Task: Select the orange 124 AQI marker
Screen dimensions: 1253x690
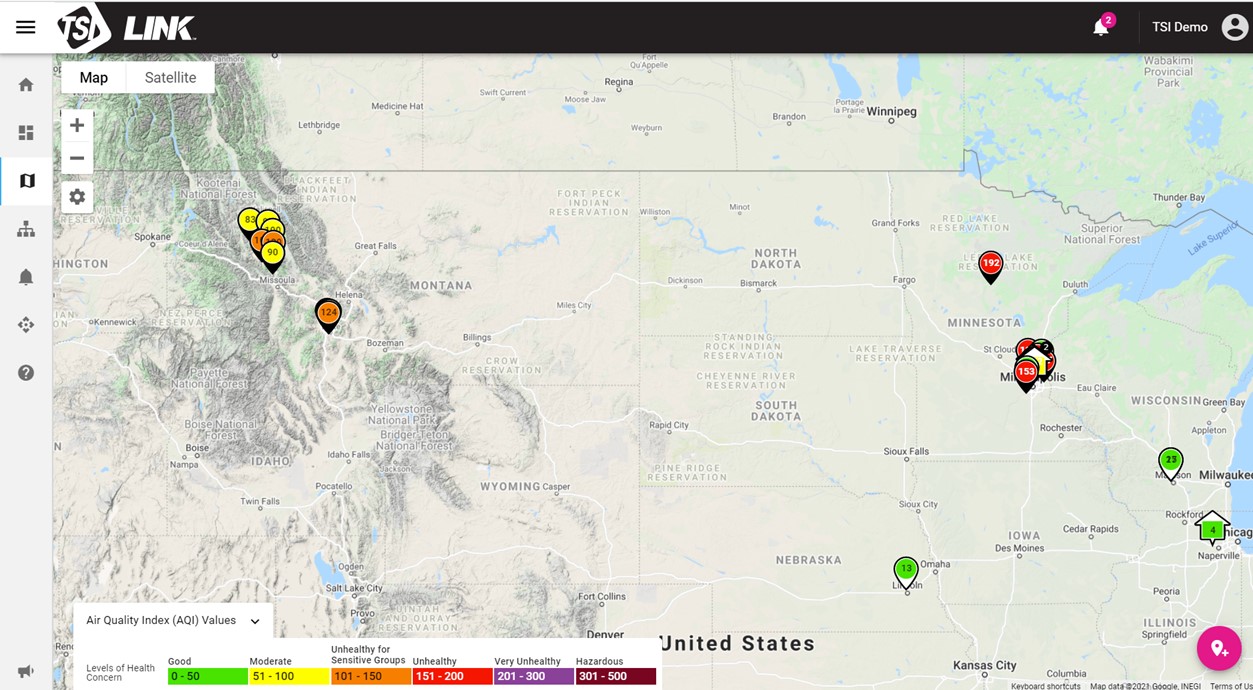Action: 328,314
